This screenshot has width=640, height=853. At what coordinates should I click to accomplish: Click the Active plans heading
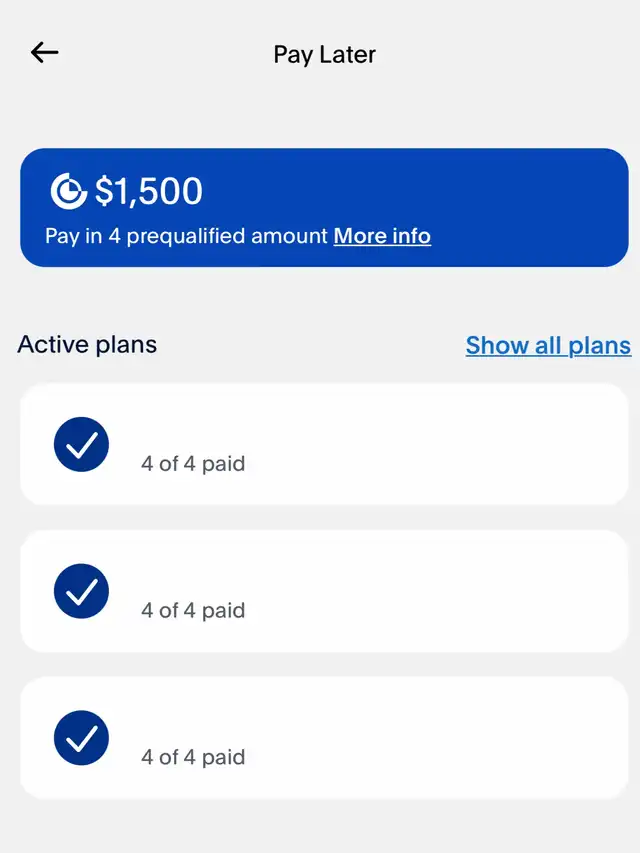pyautogui.click(x=87, y=345)
